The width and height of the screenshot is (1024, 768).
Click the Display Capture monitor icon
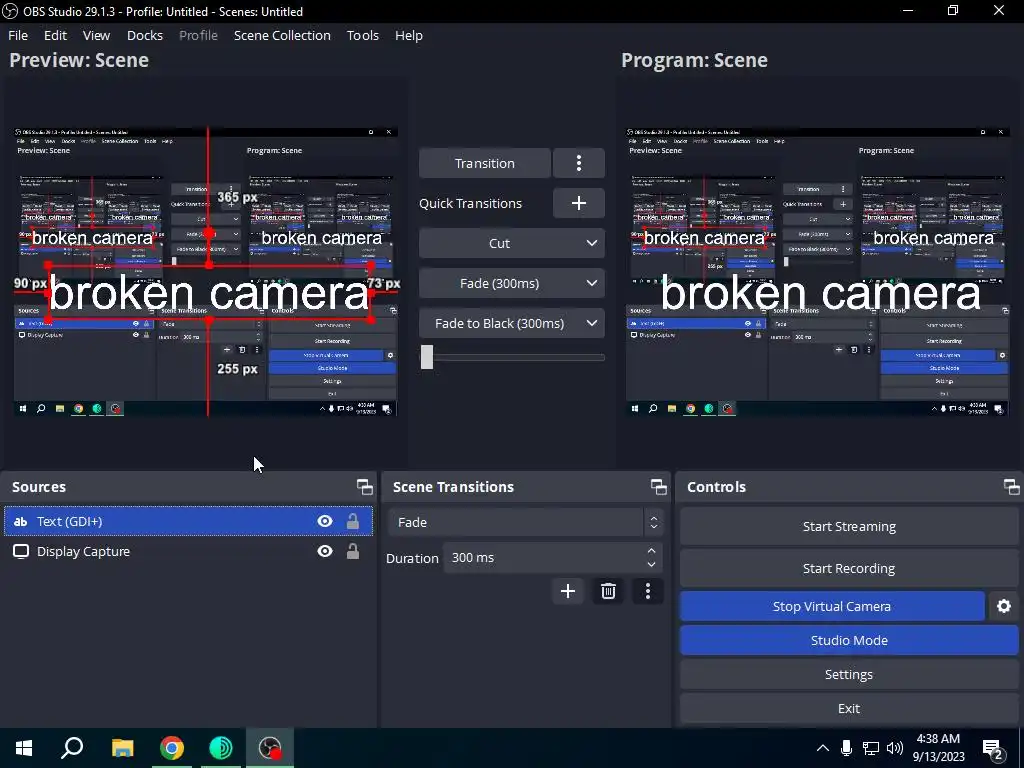tap(21, 551)
